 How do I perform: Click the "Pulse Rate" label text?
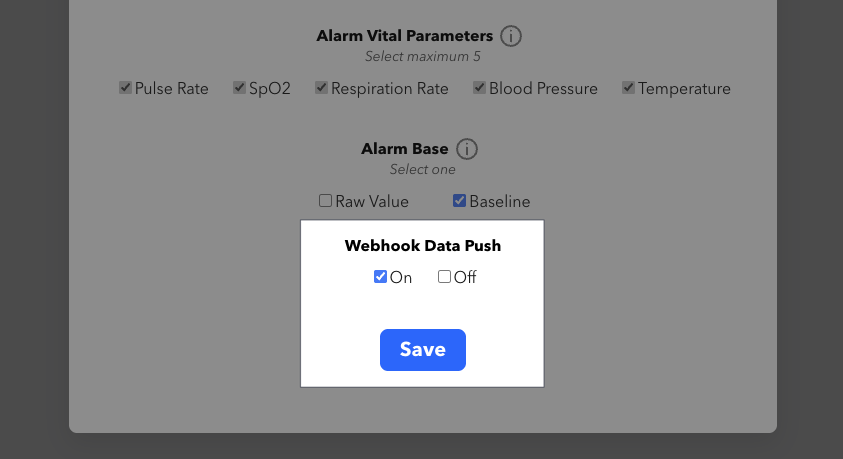[172, 89]
